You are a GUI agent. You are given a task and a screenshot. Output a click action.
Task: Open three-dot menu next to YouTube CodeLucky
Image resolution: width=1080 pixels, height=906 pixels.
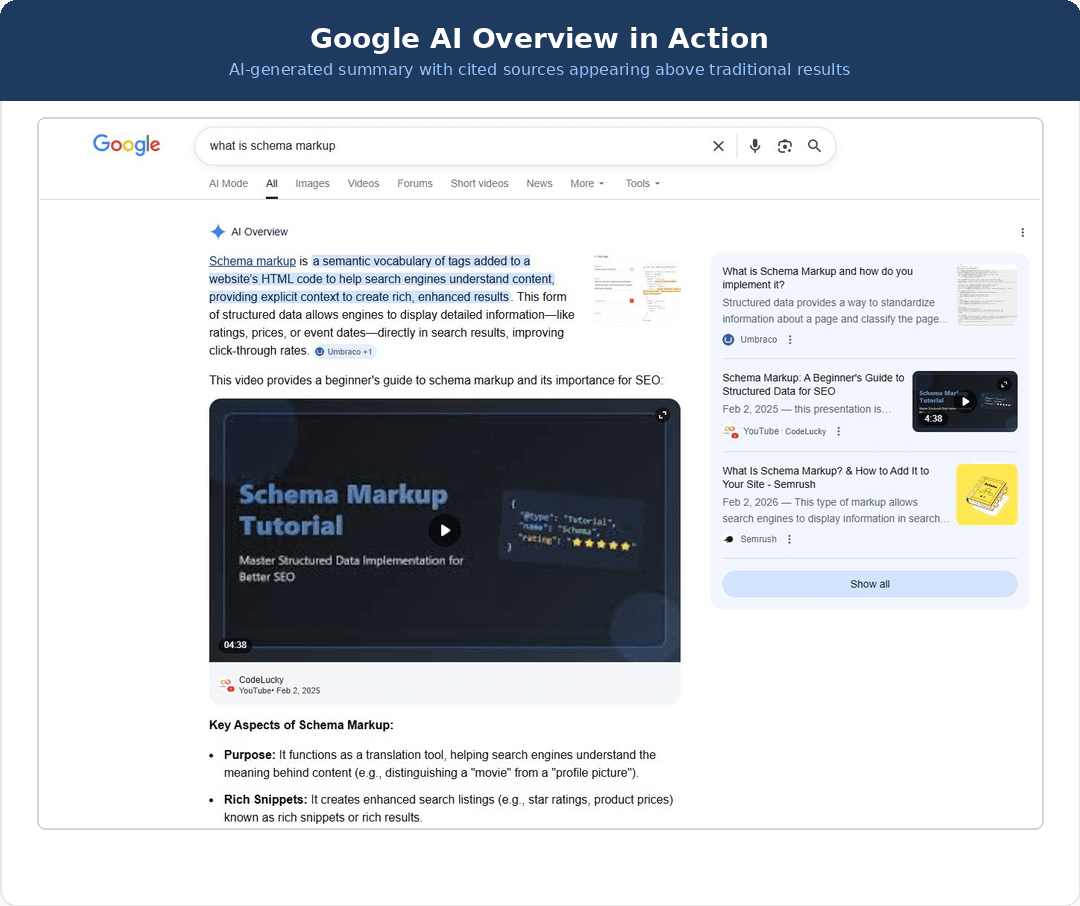tap(838, 431)
